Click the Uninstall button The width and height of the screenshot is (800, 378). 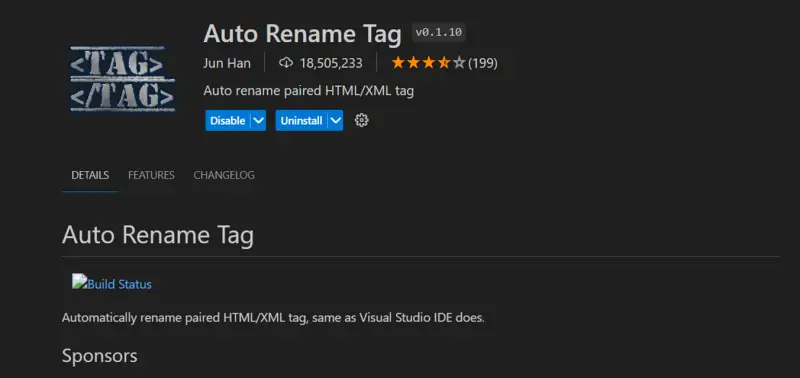click(x=302, y=120)
